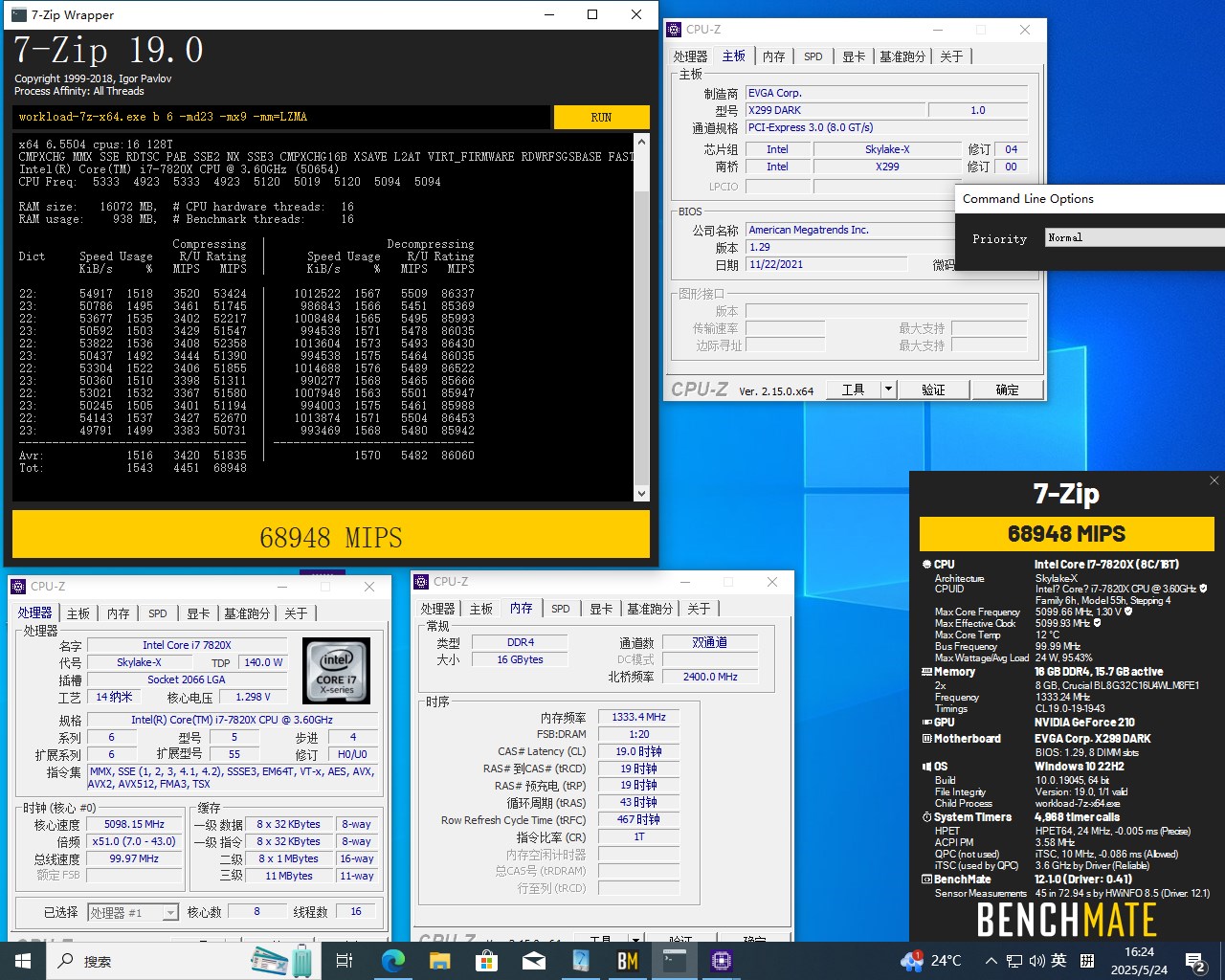Click the CPU-Z icon in top-right window title bar
Image resolution: width=1225 pixels, height=980 pixels.
click(674, 30)
